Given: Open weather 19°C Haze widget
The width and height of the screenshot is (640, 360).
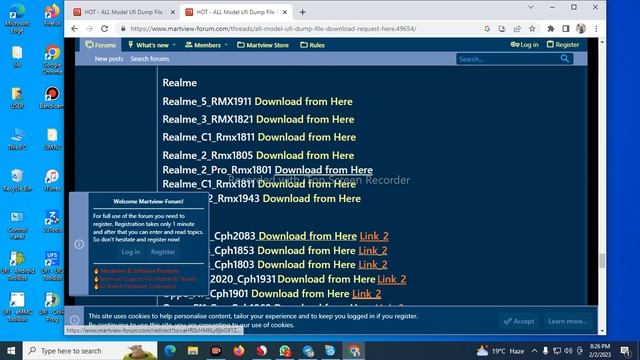Looking at the screenshot, I should pos(500,351).
